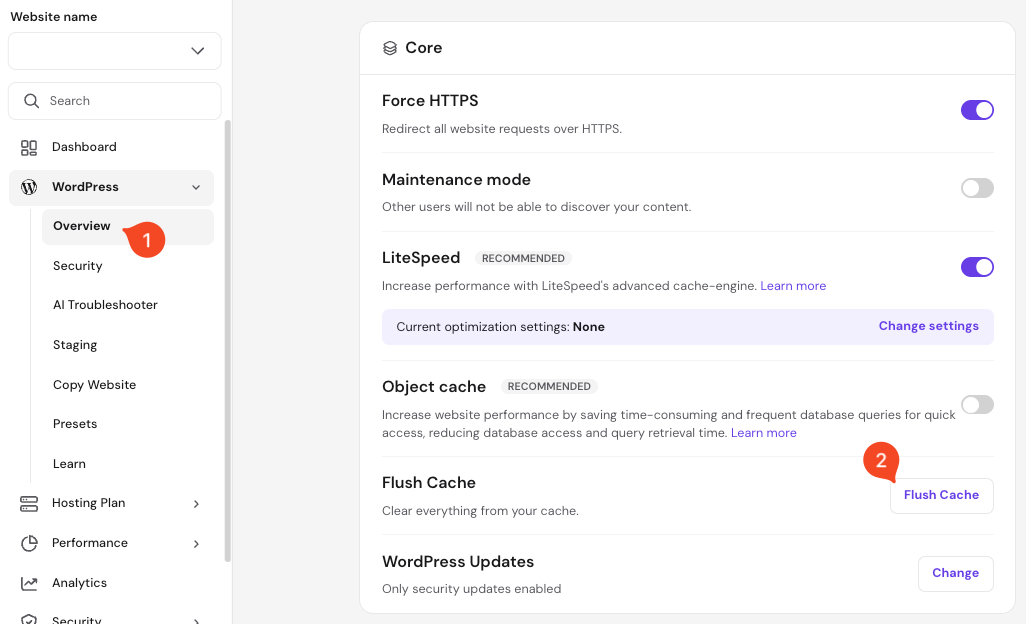Disable the LiteSpeed toggle
The width and height of the screenshot is (1026, 624).
point(977,267)
